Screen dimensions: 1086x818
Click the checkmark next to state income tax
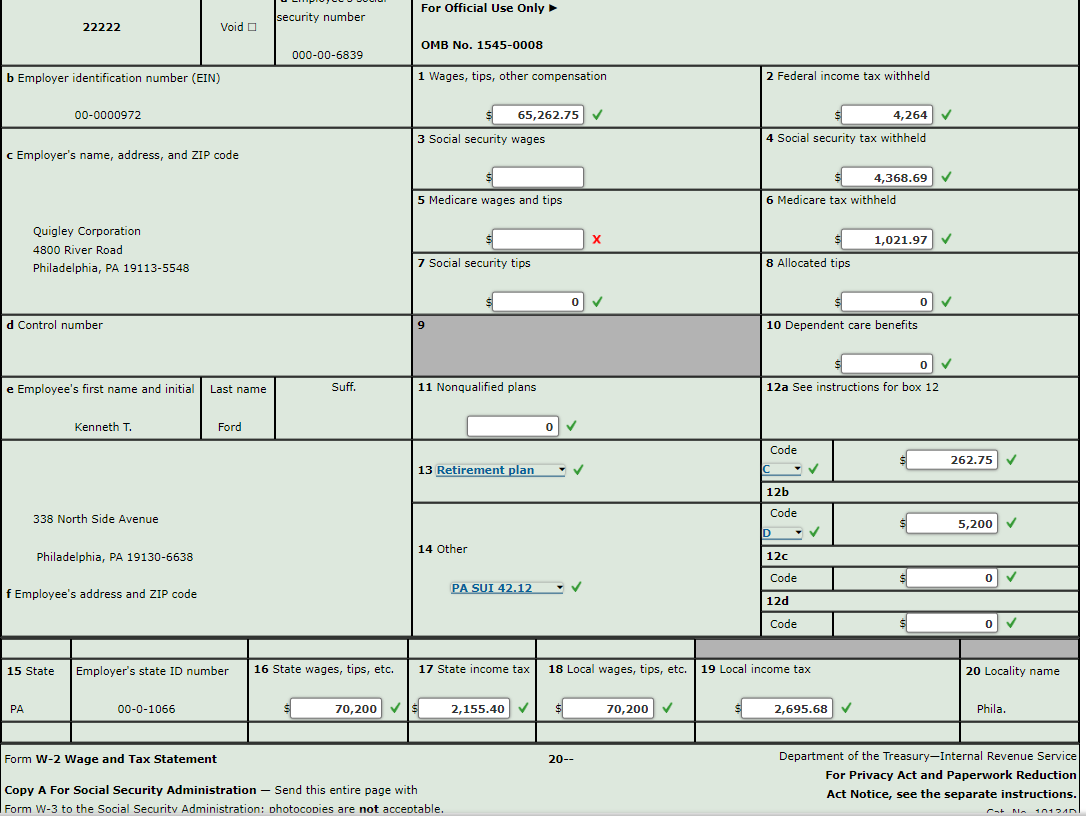pos(522,707)
